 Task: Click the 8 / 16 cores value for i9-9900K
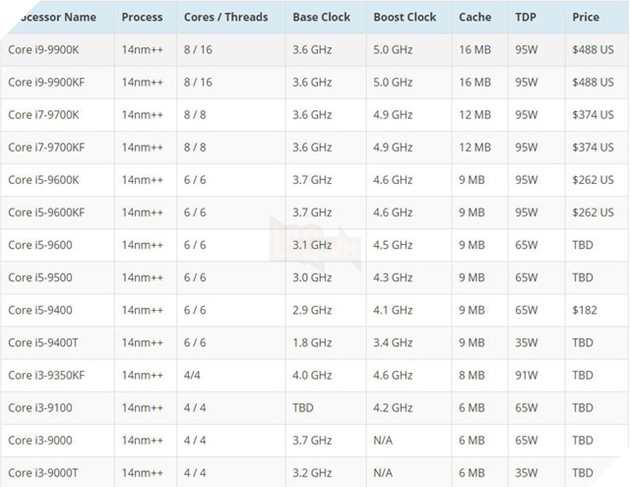click(198, 49)
